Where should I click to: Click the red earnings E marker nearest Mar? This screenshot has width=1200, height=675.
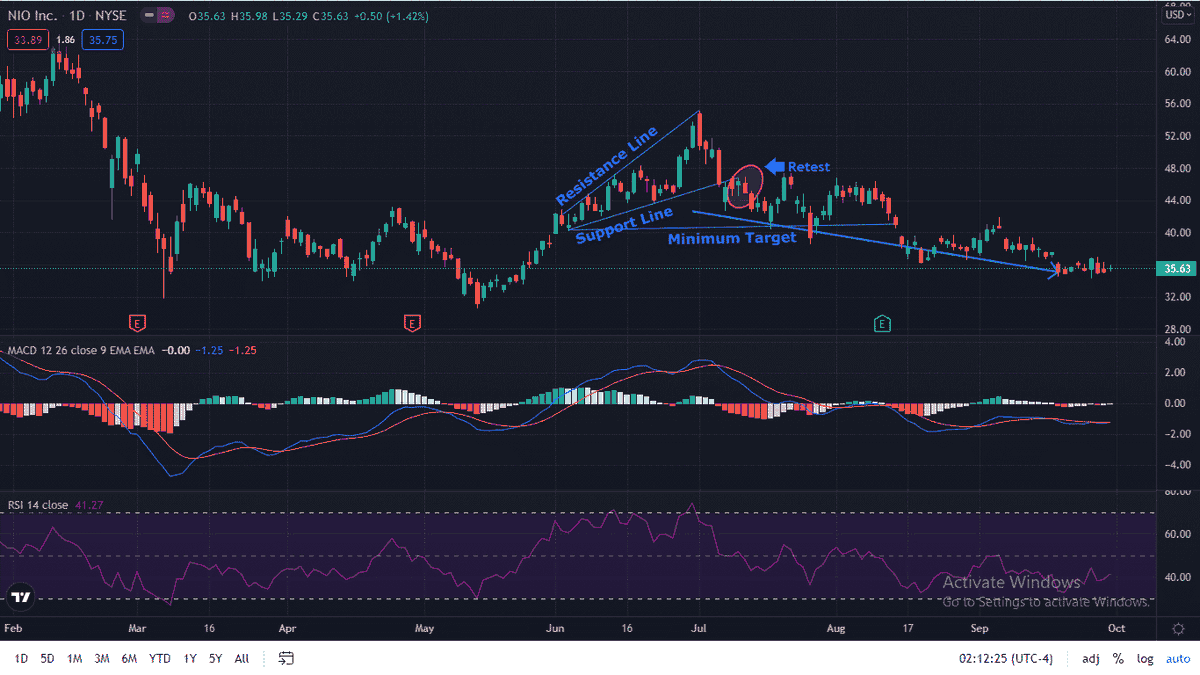(138, 322)
